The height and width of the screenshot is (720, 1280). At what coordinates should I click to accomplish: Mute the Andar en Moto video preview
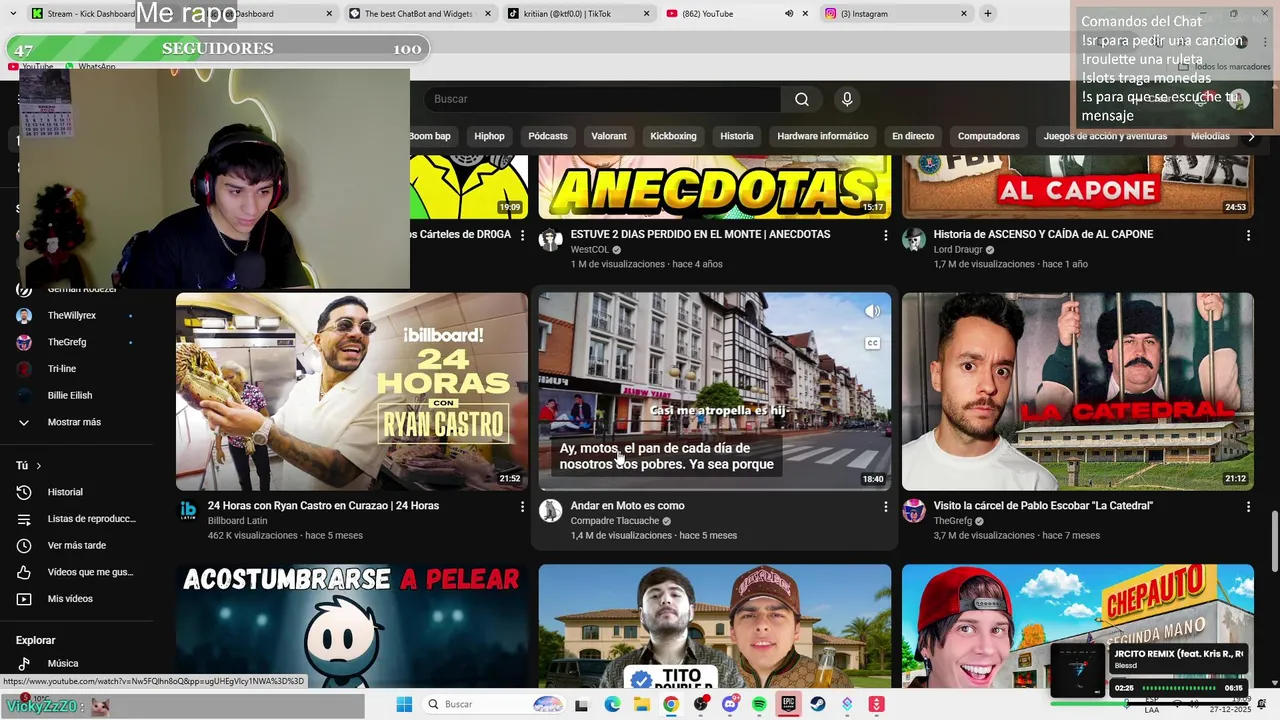click(x=872, y=311)
